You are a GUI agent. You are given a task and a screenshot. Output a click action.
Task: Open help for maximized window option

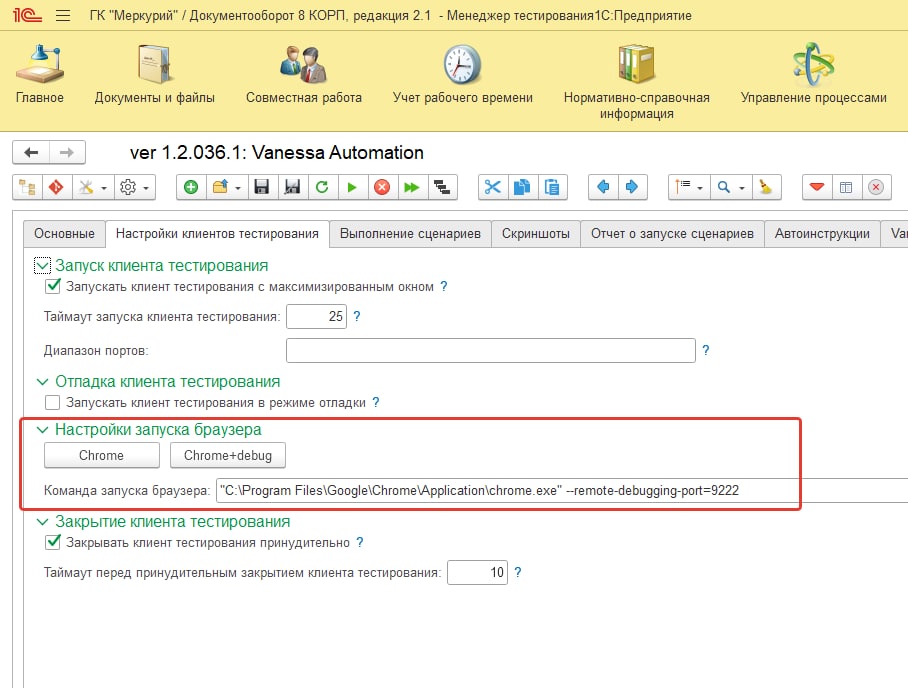point(444,286)
